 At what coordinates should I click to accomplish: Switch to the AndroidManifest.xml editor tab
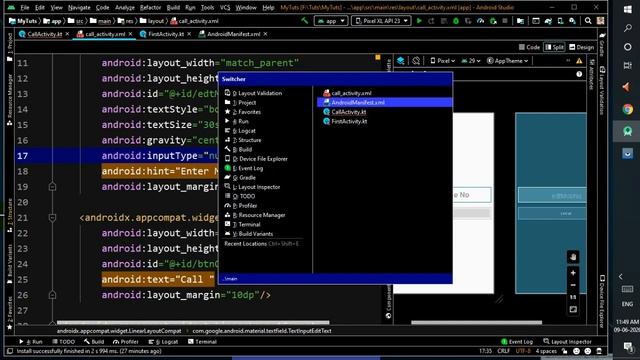(x=233, y=34)
